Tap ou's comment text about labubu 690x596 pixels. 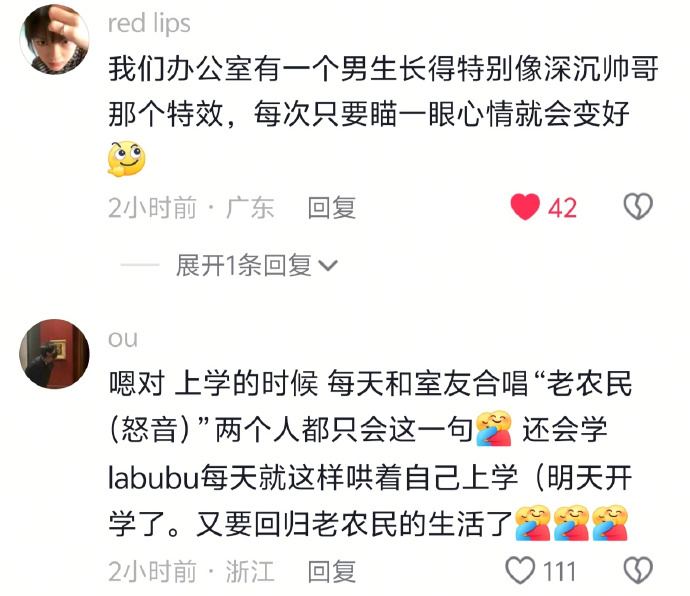click(370, 454)
